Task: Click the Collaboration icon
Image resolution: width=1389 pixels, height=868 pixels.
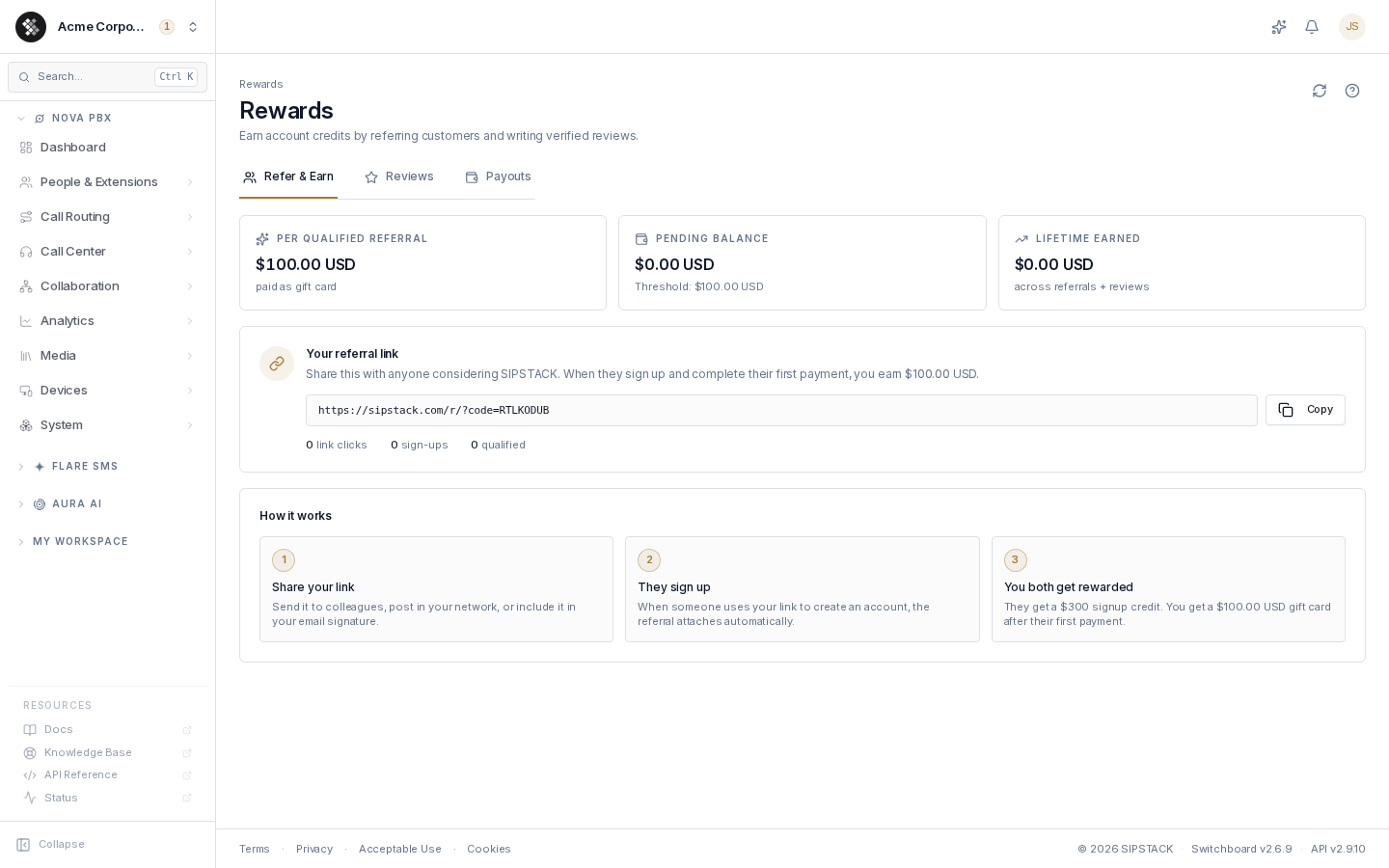Action: [x=26, y=286]
